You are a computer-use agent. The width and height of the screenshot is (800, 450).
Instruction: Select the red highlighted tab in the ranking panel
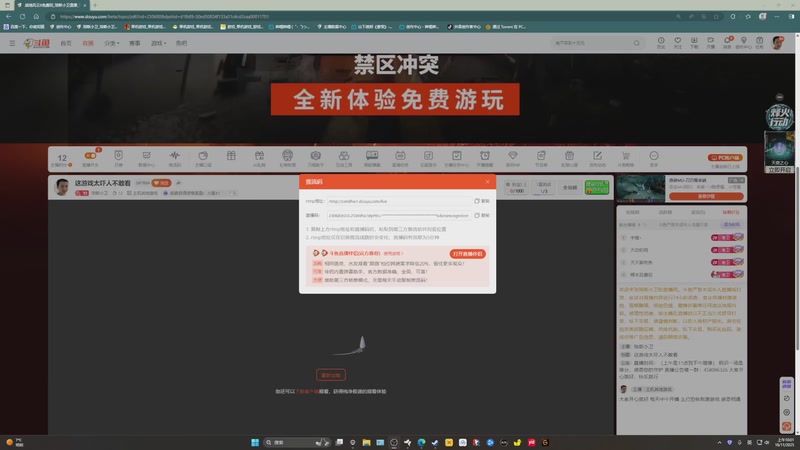pyautogui.click(x=731, y=212)
